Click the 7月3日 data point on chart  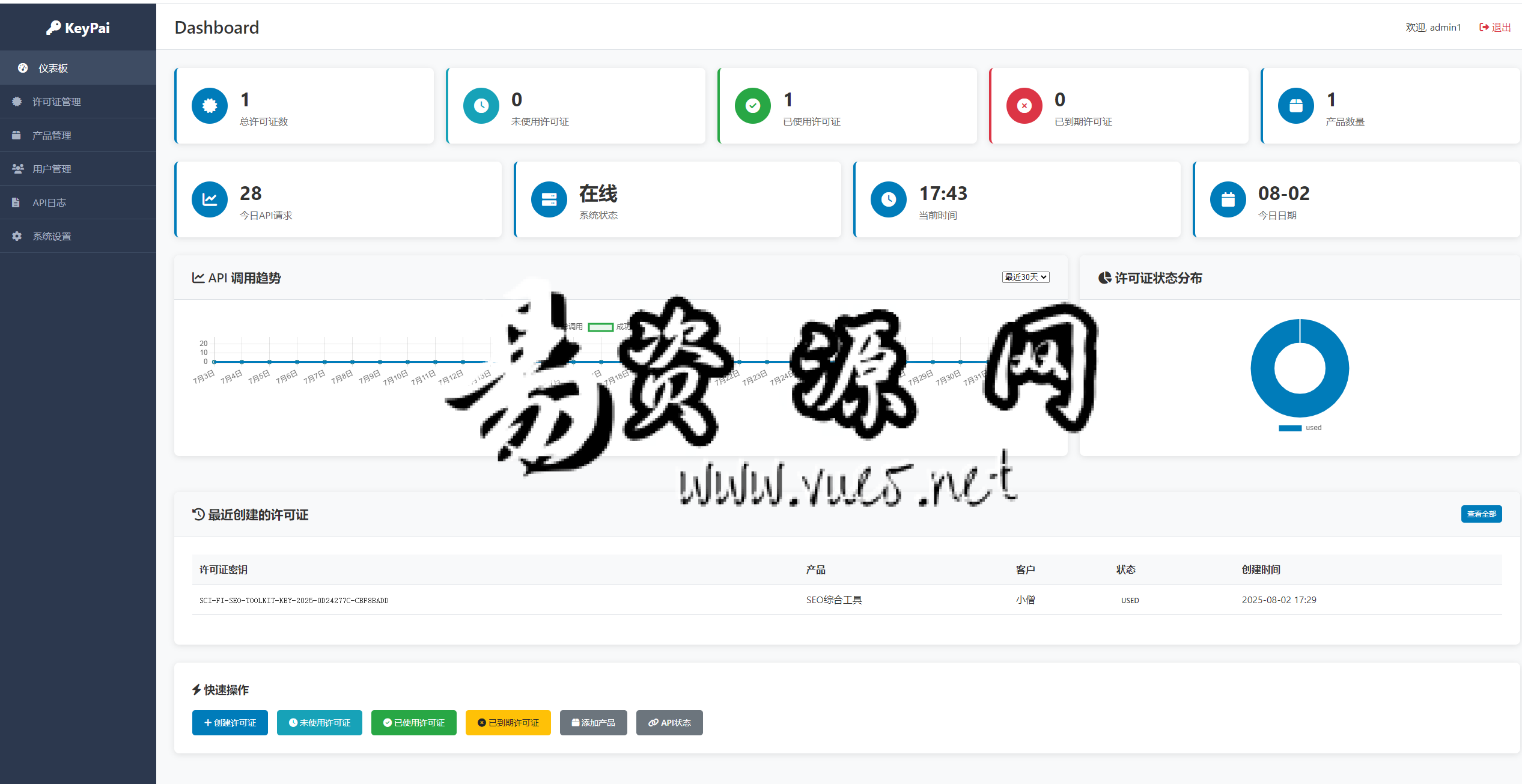[x=214, y=362]
